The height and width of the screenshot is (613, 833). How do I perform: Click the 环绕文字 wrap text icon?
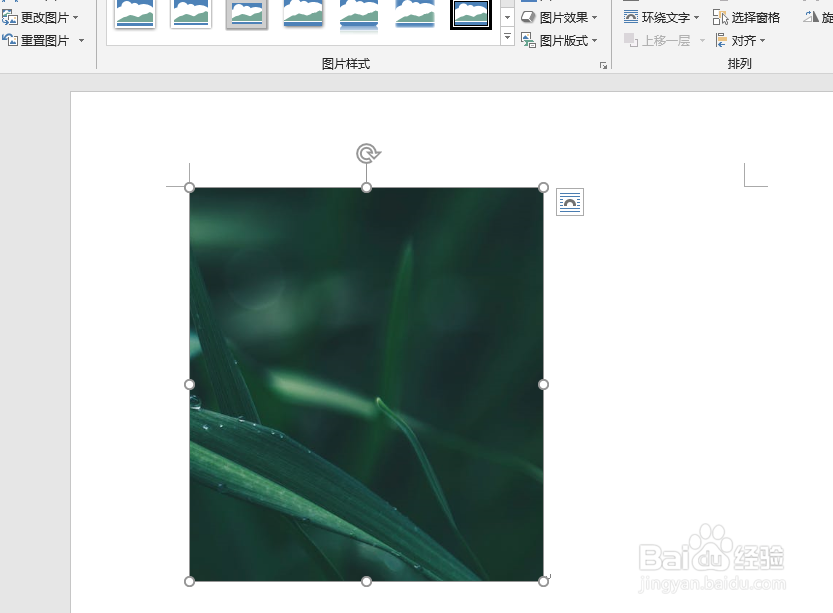(631, 18)
